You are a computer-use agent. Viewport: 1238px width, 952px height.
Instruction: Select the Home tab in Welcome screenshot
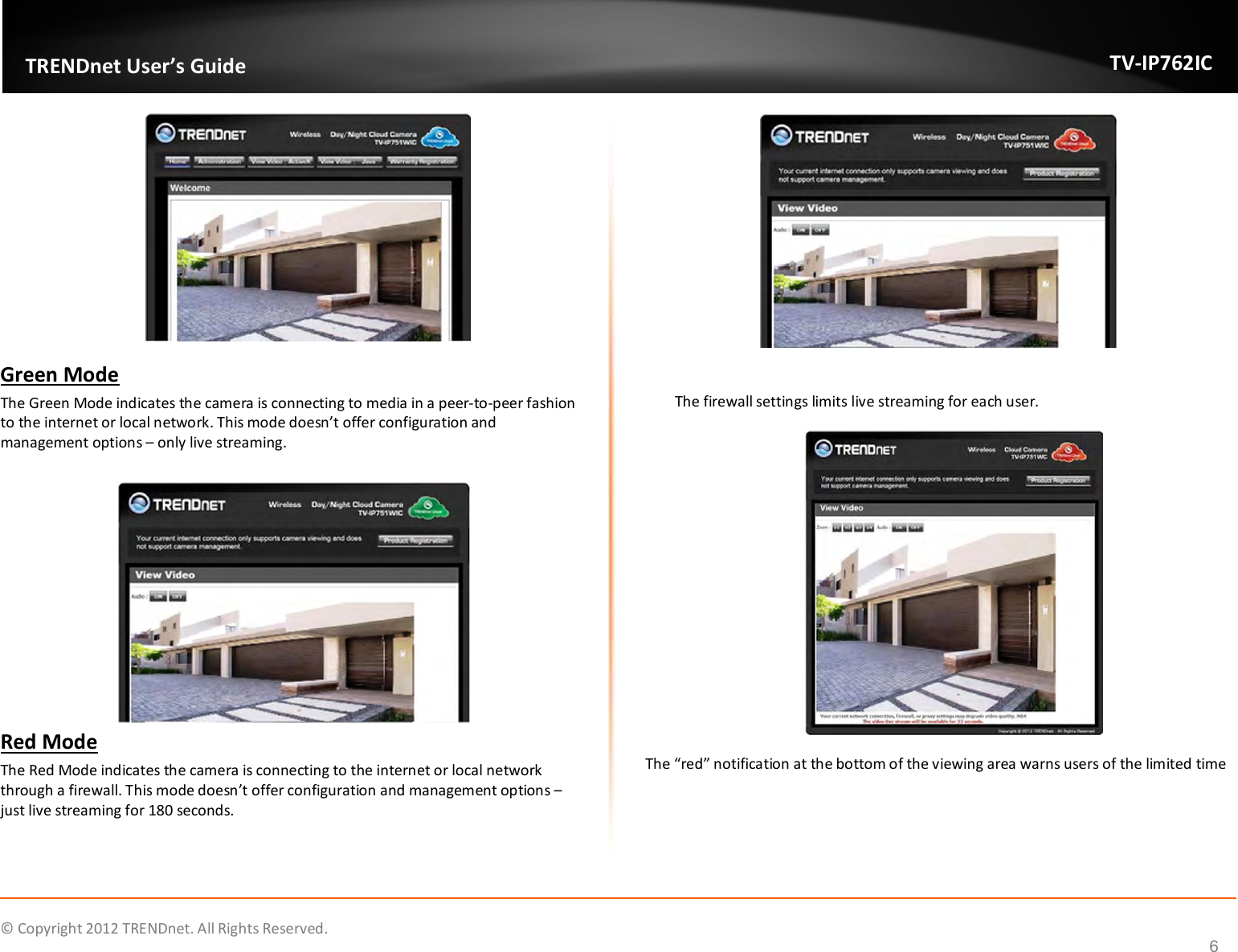click(x=178, y=161)
